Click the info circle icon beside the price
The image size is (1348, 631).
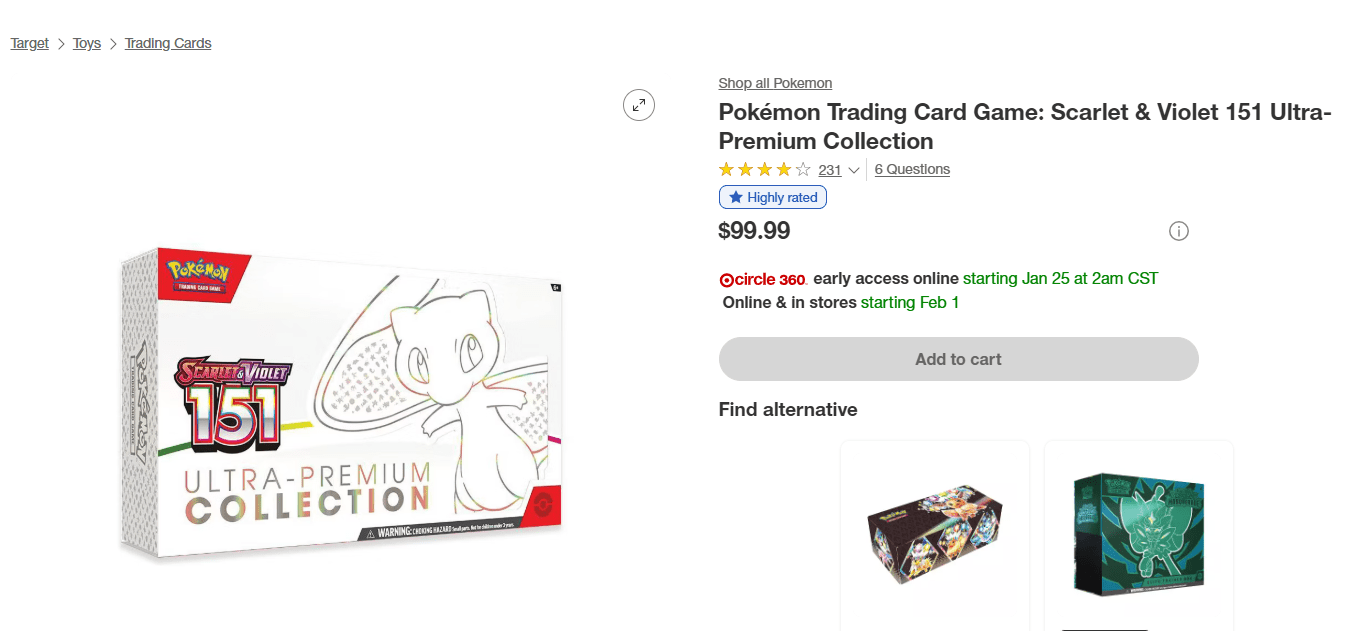pos(1178,231)
